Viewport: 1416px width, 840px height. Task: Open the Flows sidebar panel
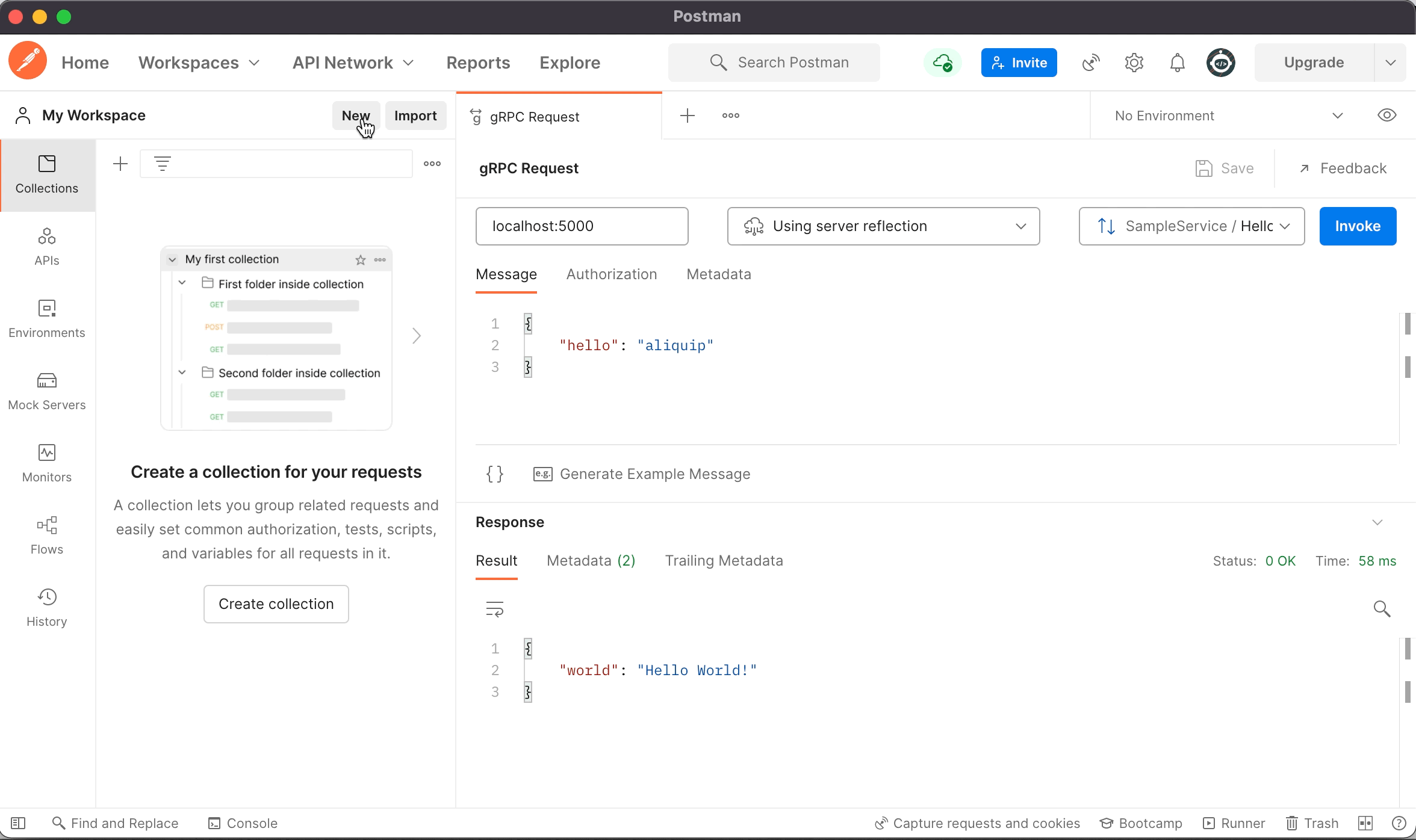[x=46, y=534]
